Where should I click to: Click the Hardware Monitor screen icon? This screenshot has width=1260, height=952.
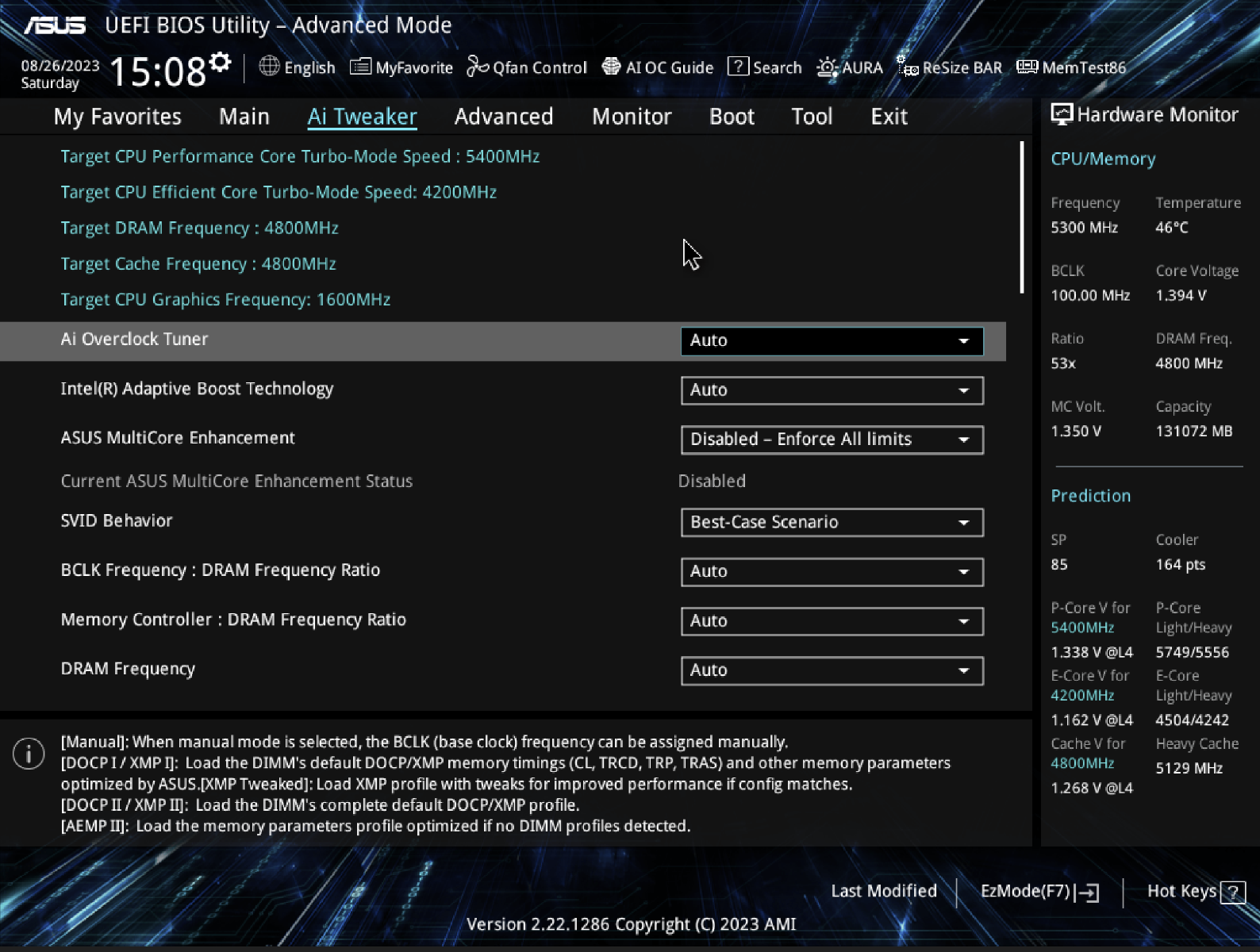(1062, 114)
